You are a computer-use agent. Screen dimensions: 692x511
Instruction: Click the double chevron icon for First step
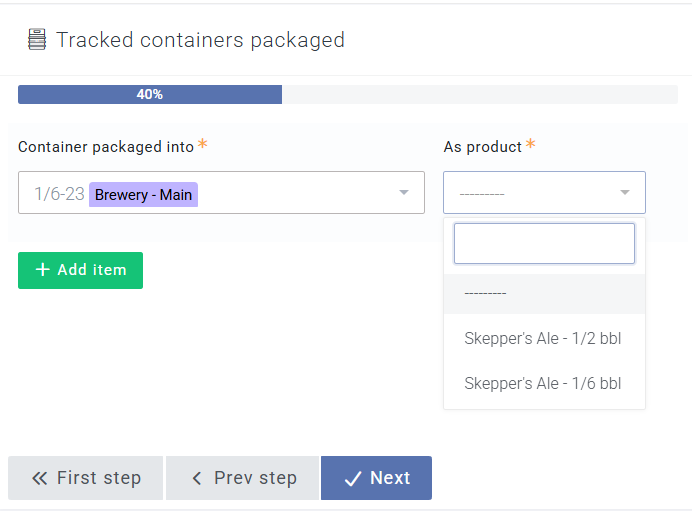(39, 478)
